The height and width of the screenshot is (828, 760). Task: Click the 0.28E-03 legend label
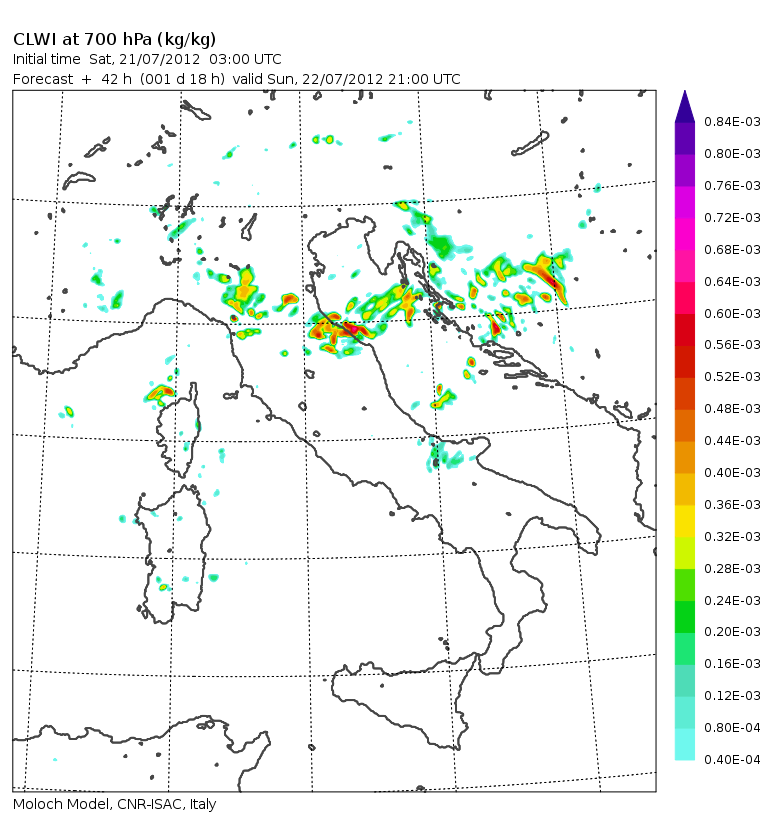click(732, 569)
